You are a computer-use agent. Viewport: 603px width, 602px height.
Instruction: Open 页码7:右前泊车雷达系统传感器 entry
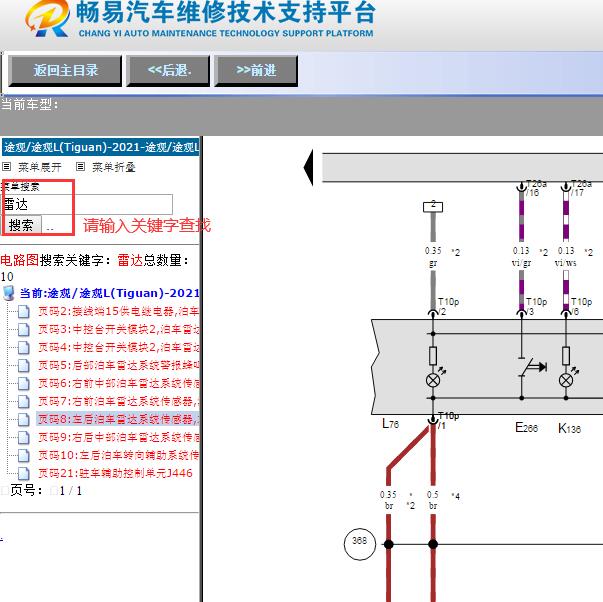pyautogui.click(x=118, y=401)
